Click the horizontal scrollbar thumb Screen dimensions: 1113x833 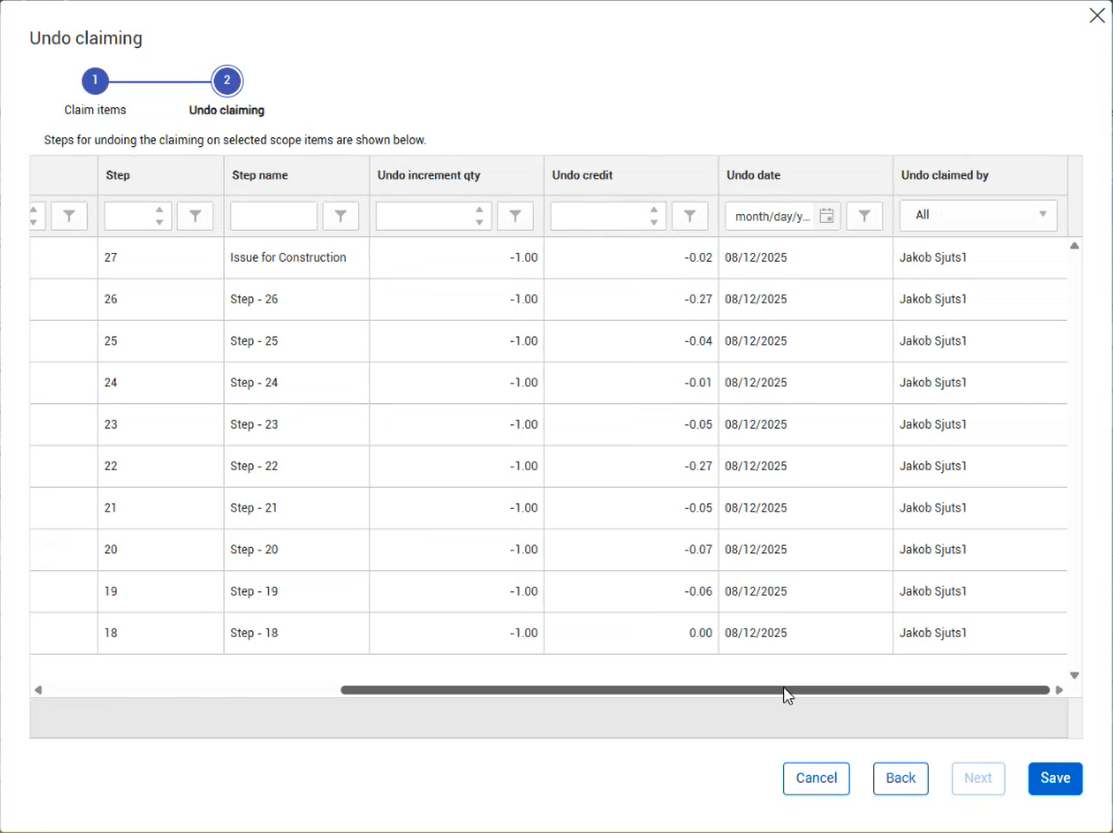[694, 690]
